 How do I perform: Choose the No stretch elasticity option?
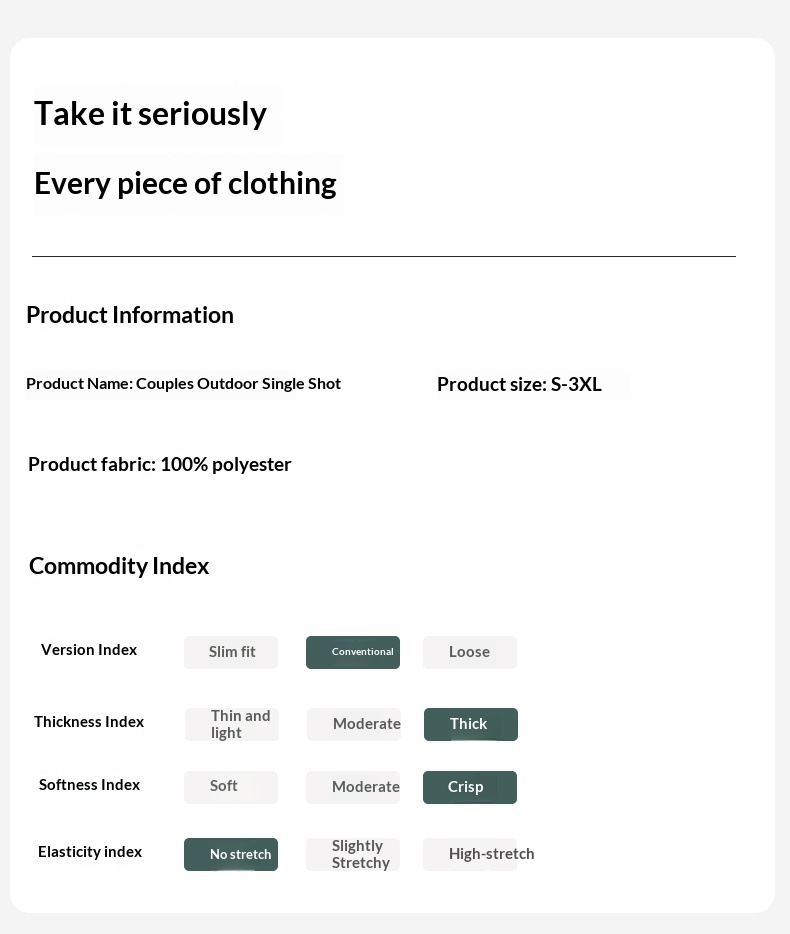(231, 855)
